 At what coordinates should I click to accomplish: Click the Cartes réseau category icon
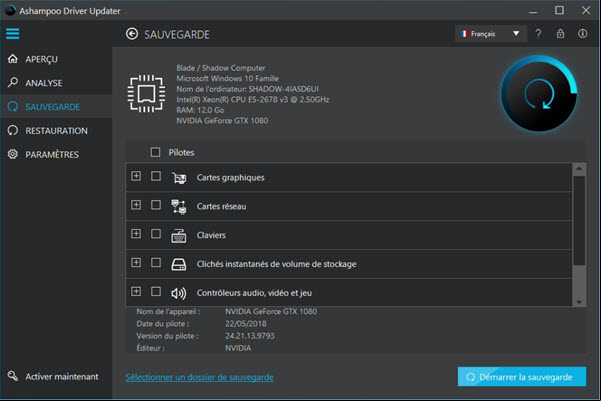(x=179, y=206)
